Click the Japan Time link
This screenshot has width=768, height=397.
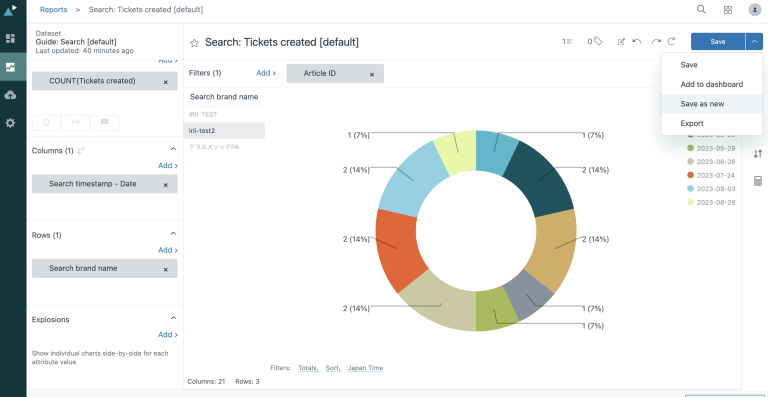pos(365,368)
